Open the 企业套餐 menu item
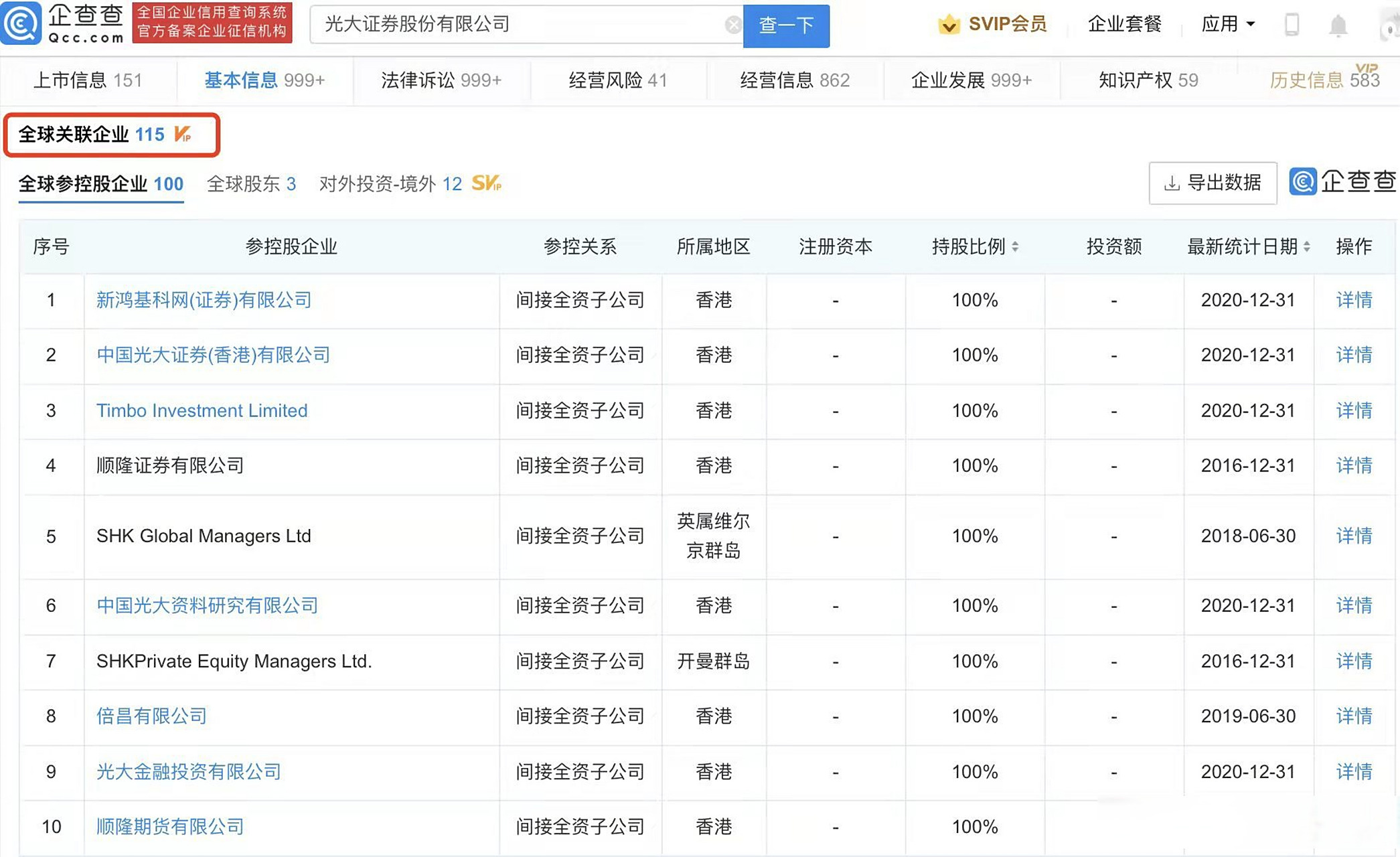Image resolution: width=1400 pixels, height=857 pixels. pyautogui.click(x=1124, y=23)
